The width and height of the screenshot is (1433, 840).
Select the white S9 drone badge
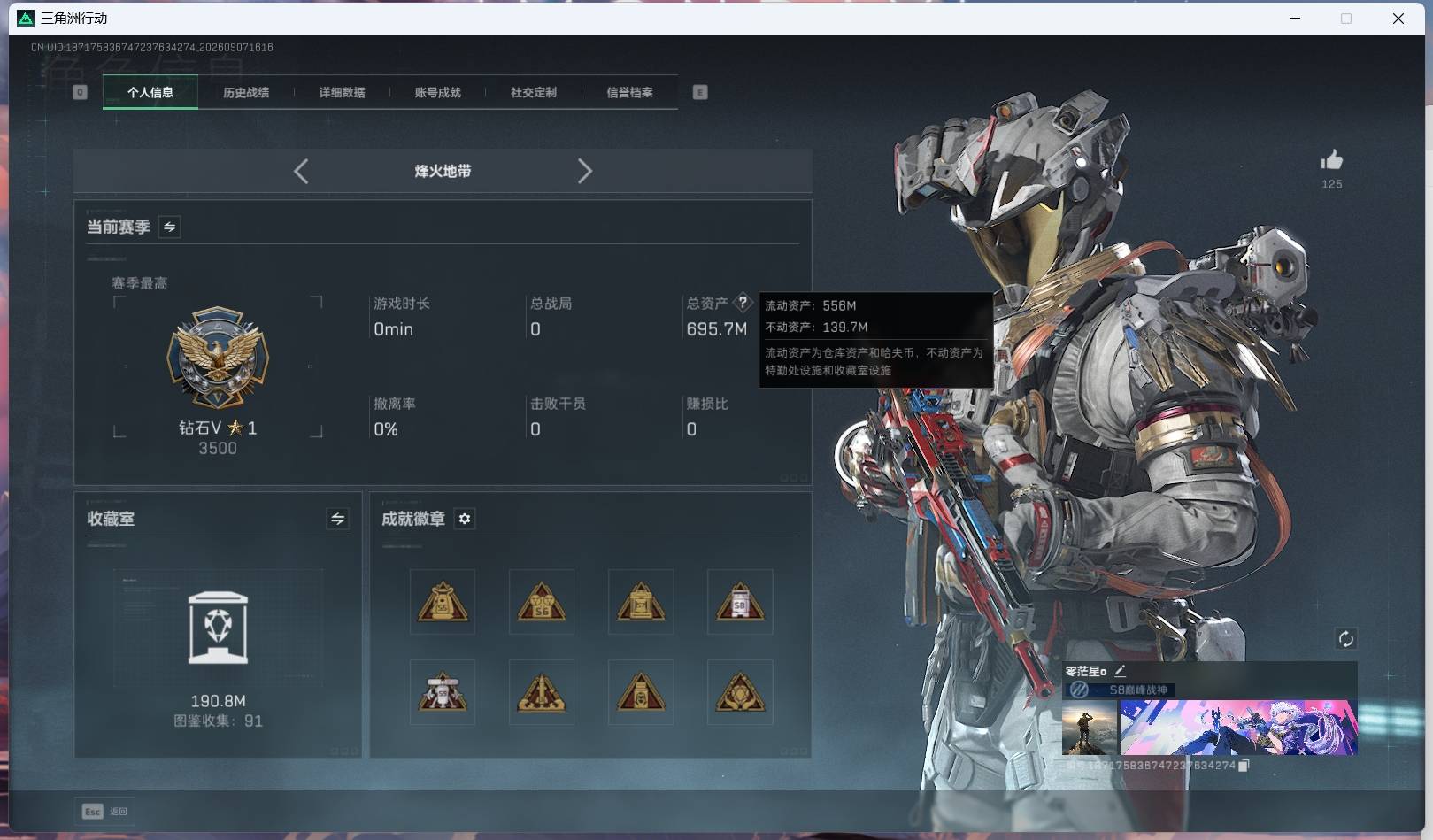(x=443, y=692)
